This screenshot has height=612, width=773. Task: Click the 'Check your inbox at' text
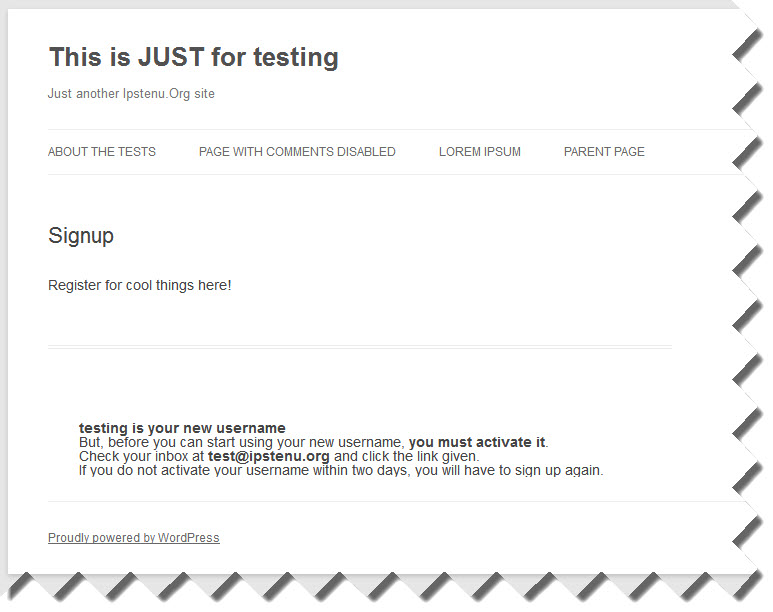(x=140, y=456)
